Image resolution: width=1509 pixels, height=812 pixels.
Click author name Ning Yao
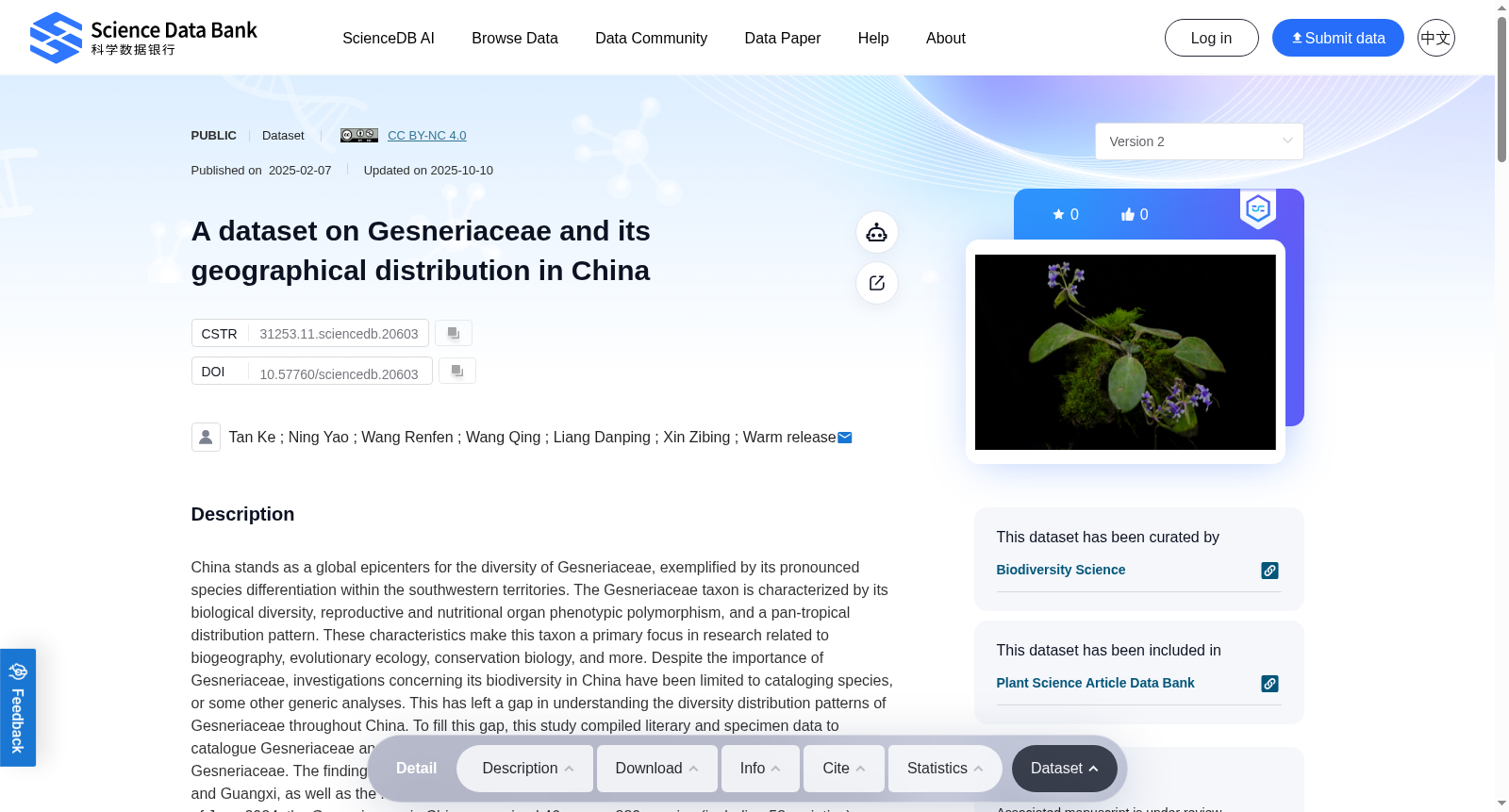[x=319, y=438]
